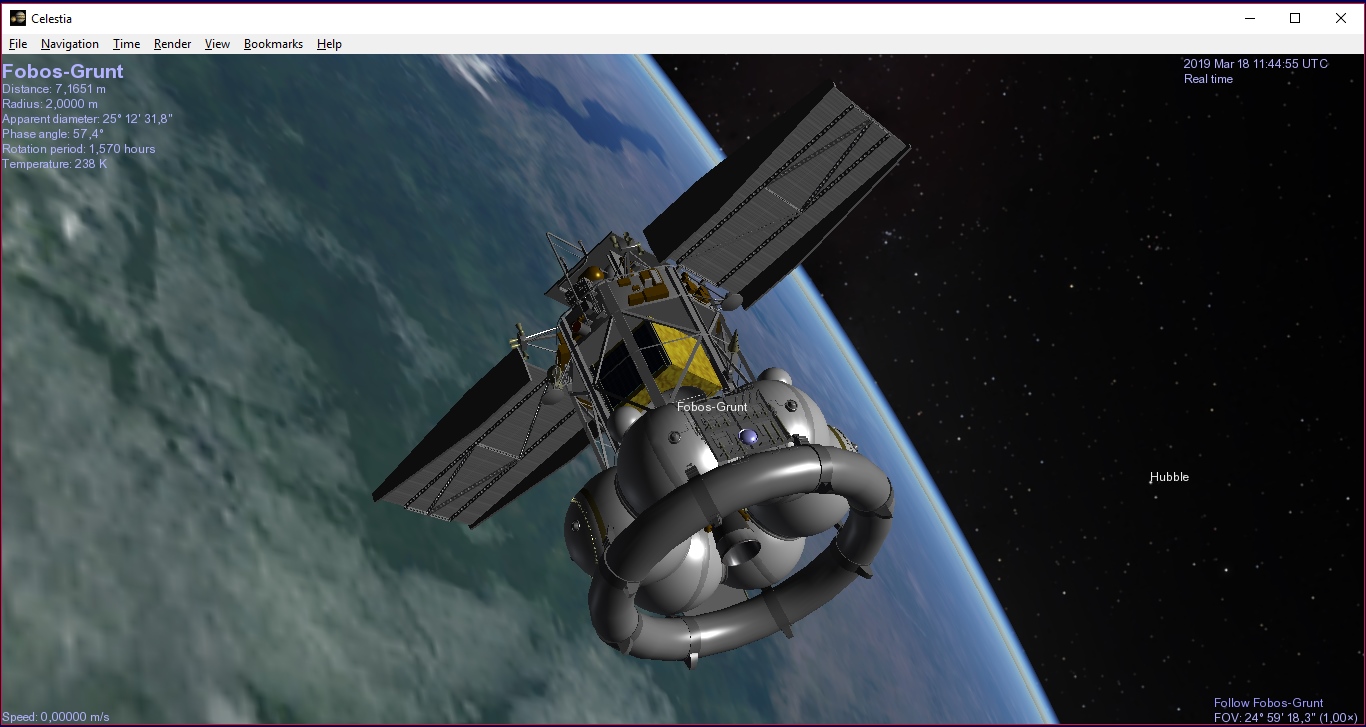The width and height of the screenshot is (1366, 727).
Task: Open the Render menu
Action: coord(172,44)
